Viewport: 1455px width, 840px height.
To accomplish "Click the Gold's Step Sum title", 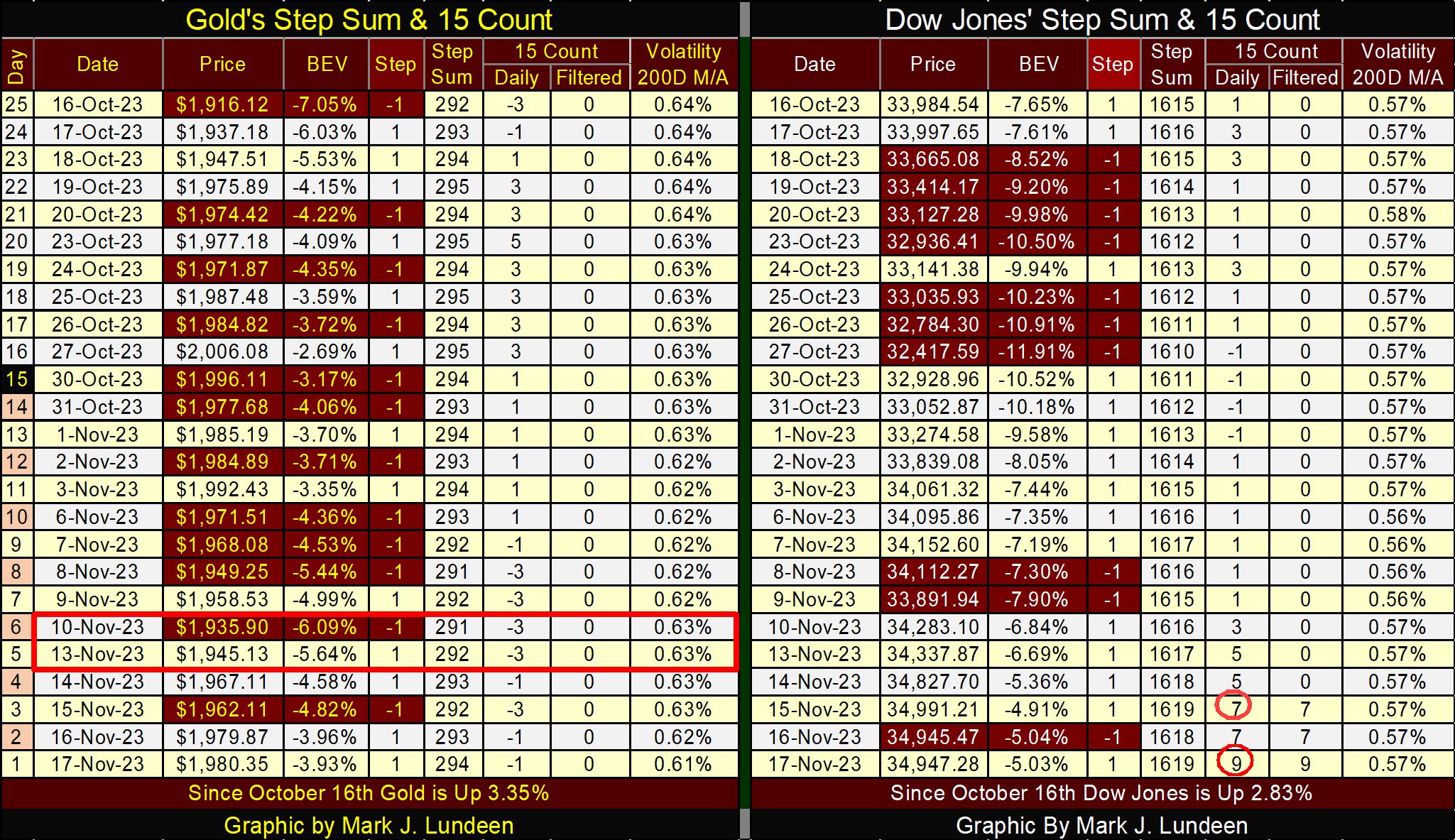I will (x=369, y=20).
